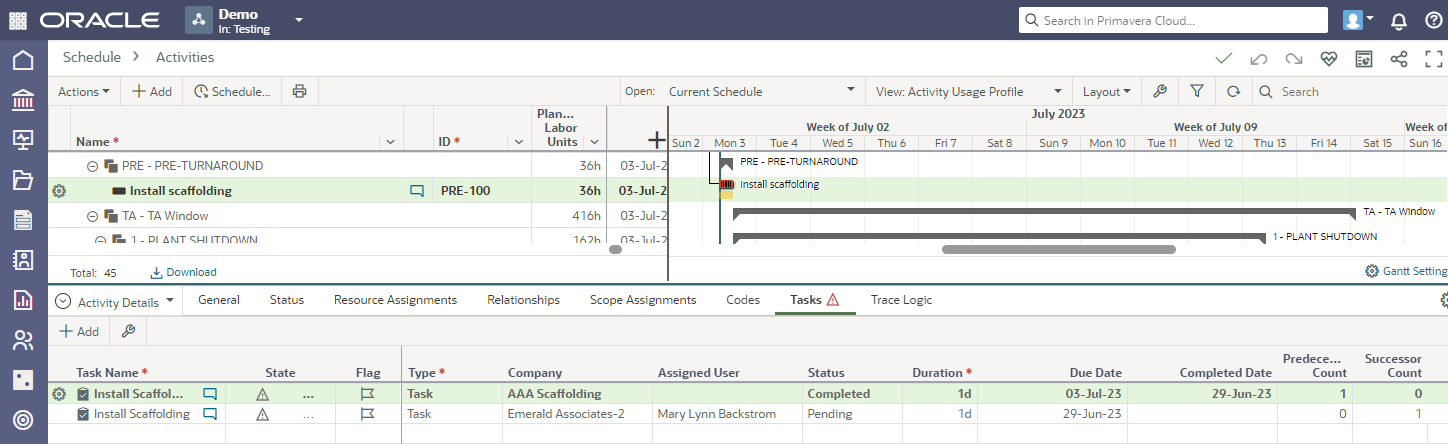
Task: Click the Gantt horizontal scrollbar
Action: click(1058, 249)
